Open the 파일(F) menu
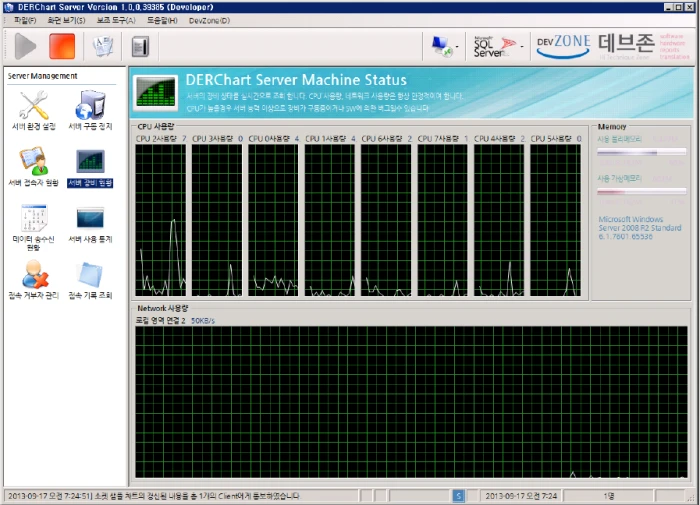The width and height of the screenshot is (700, 505). coord(25,21)
